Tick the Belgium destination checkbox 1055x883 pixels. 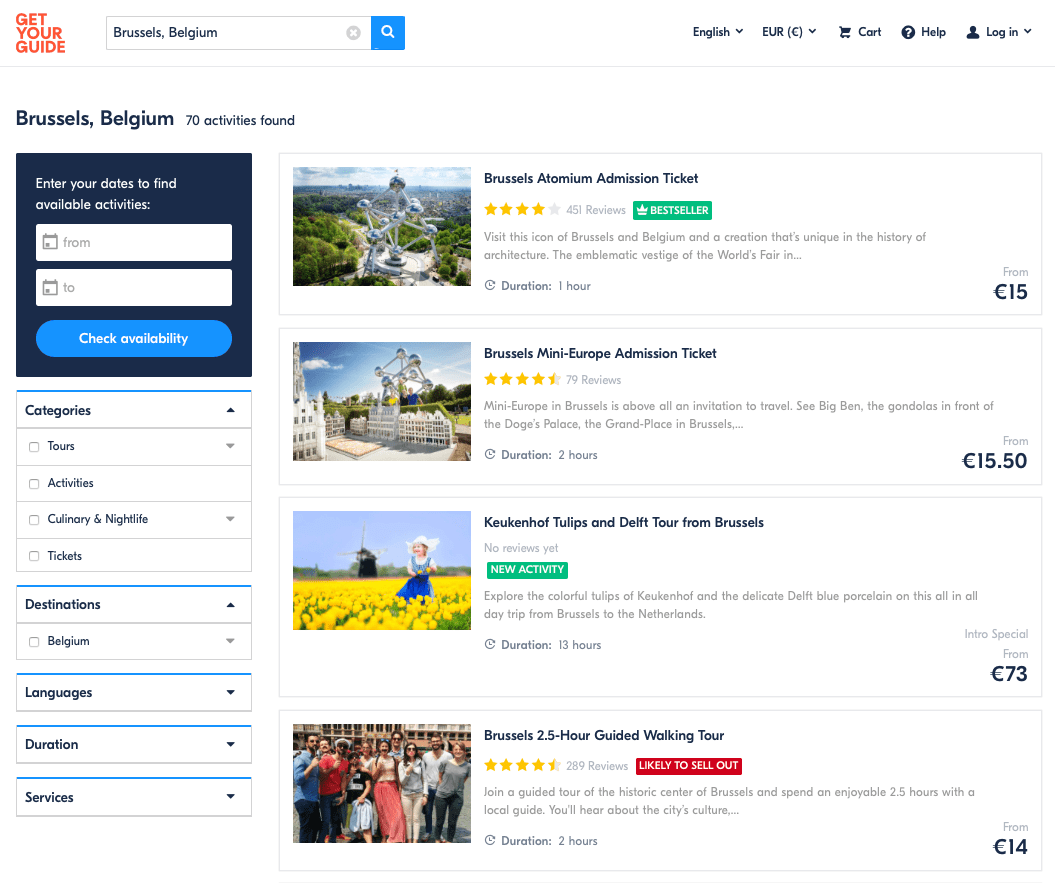[34, 642]
